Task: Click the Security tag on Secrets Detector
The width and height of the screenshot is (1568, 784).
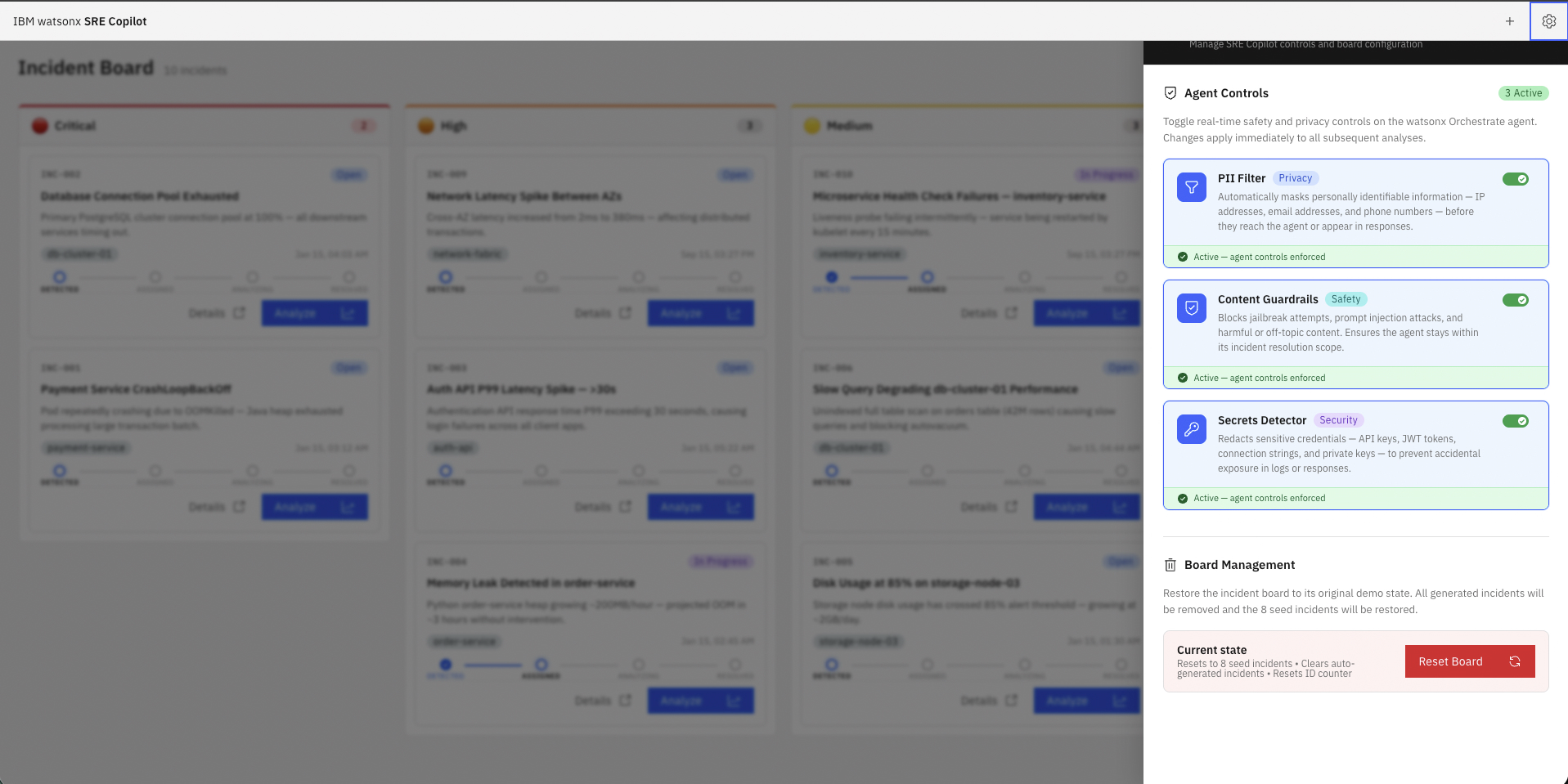Action: [1338, 420]
